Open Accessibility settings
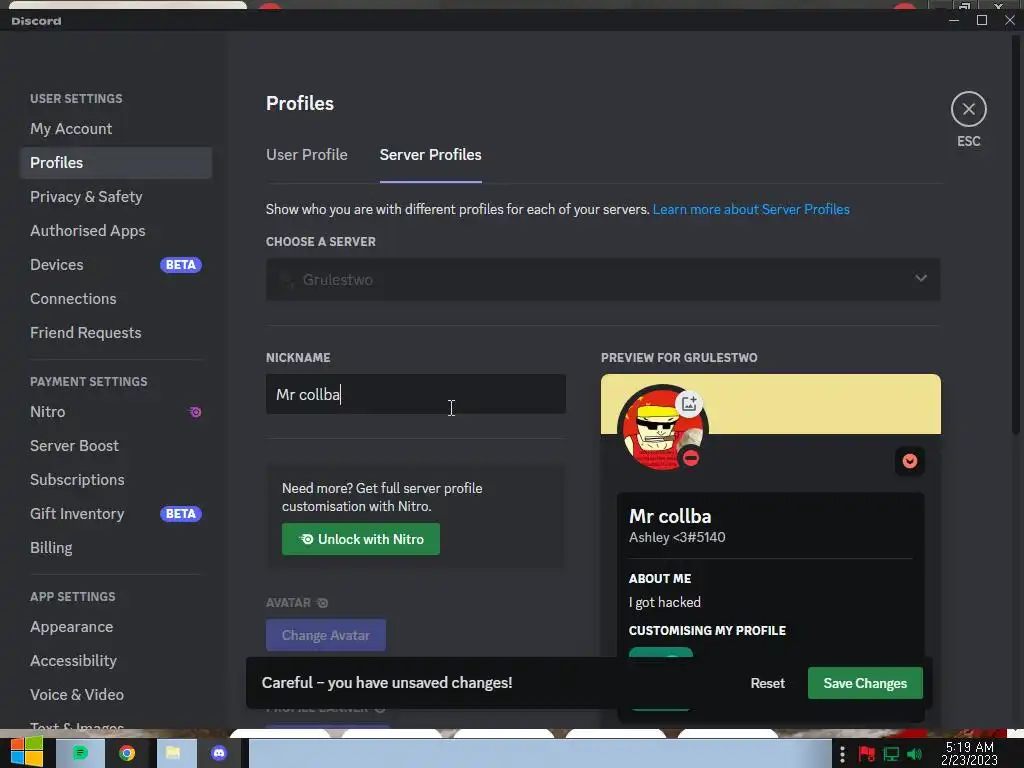Viewport: 1024px width, 768px height. pos(116,661)
